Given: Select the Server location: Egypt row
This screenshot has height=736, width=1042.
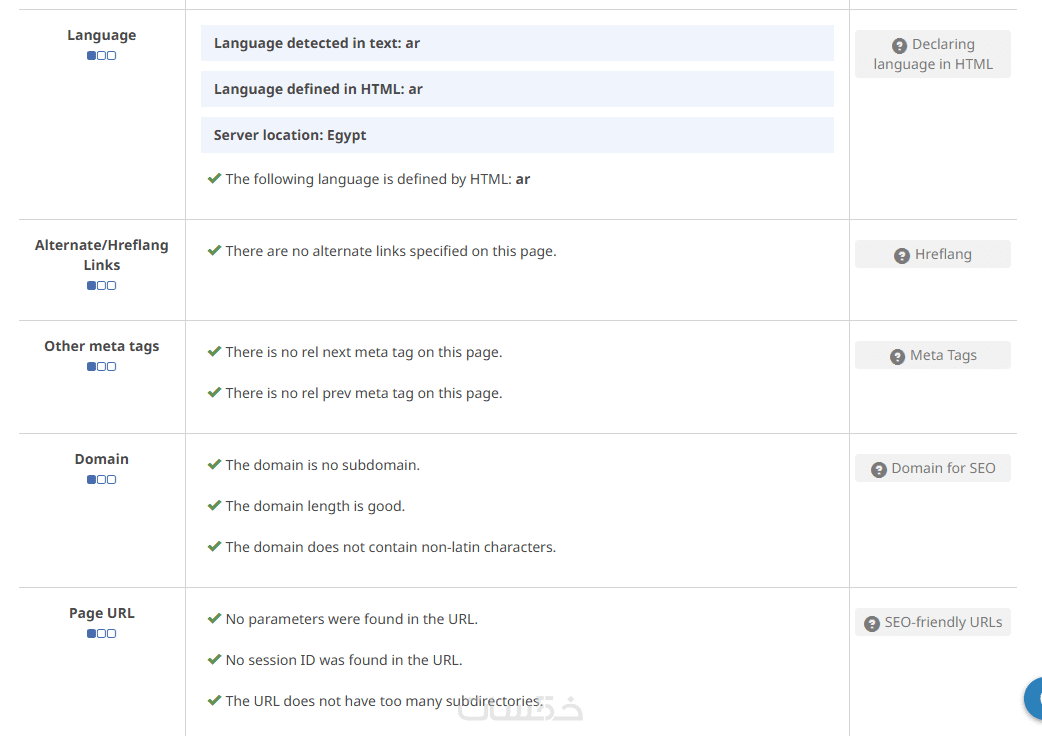Looking at the screenshot, I should click(x=517, y=135).
